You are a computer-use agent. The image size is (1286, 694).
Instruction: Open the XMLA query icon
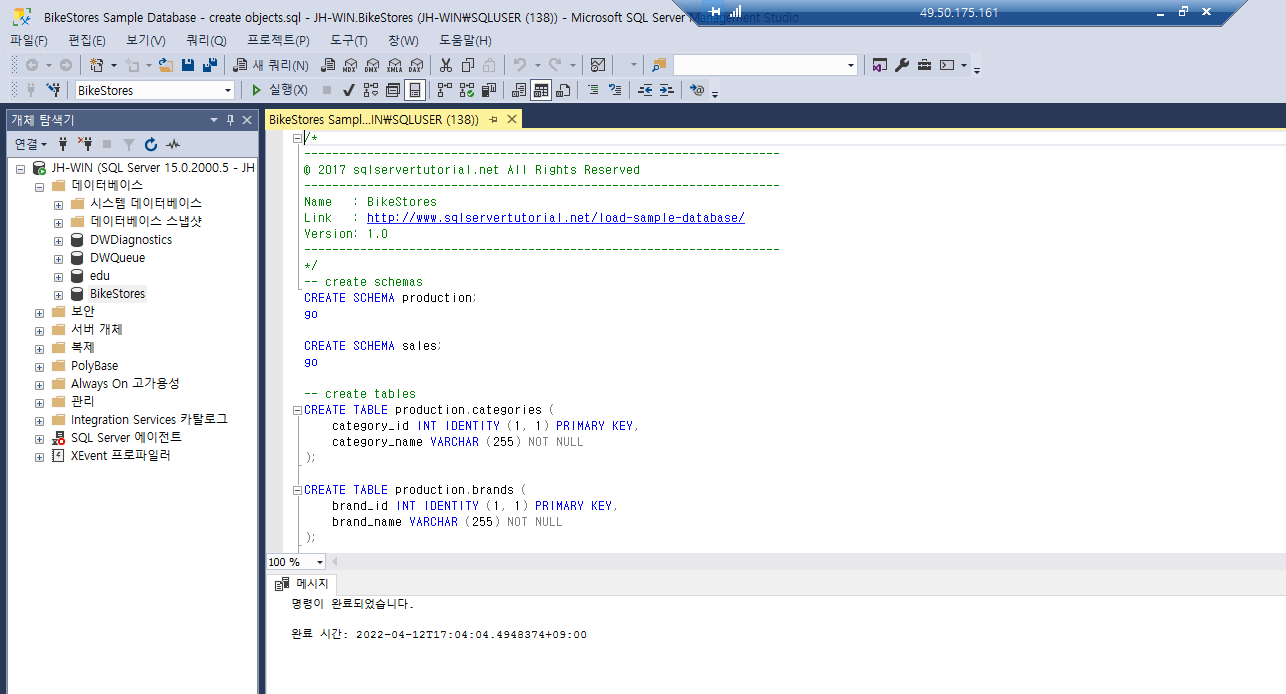click(394, 65)
